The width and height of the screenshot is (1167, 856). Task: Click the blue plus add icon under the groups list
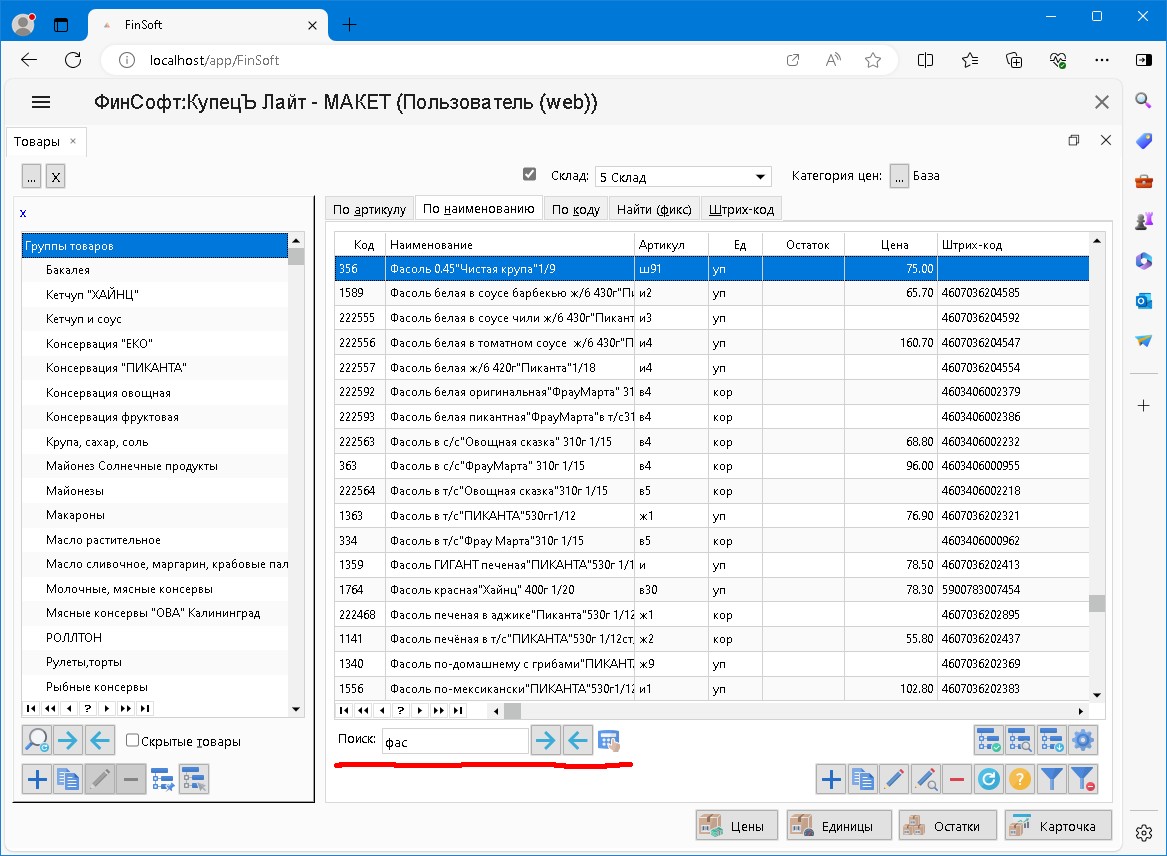37,779
